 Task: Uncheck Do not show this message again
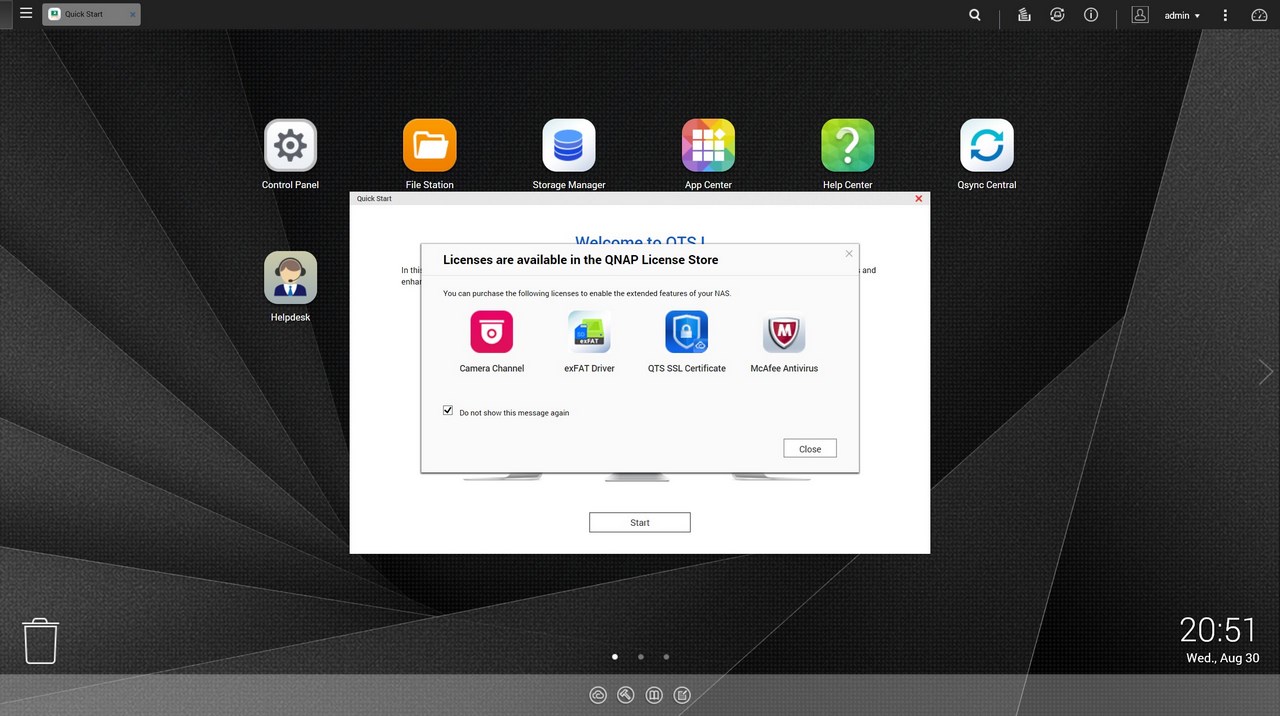click(448, 411)
